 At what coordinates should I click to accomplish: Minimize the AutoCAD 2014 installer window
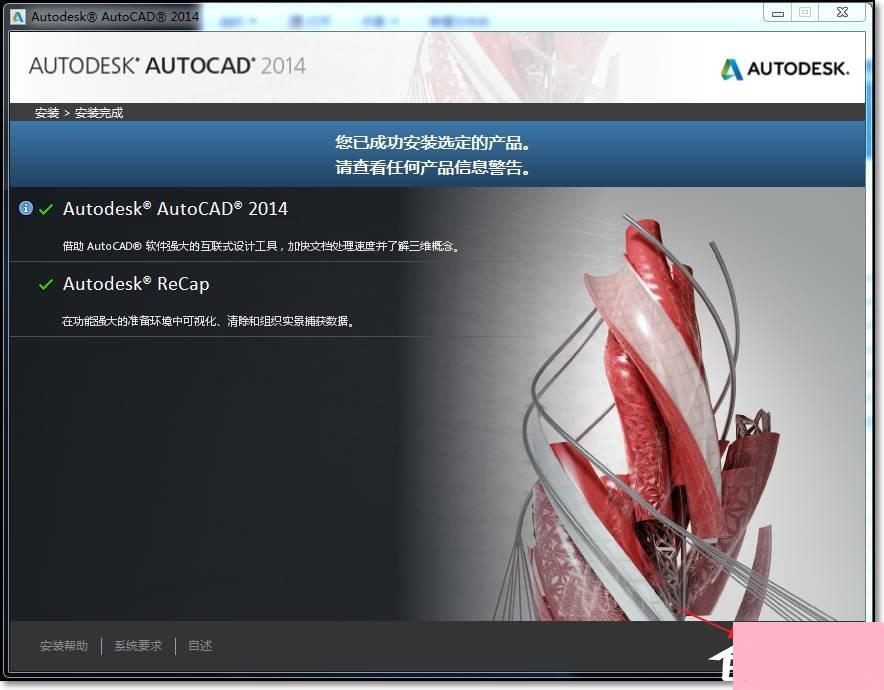tap(778, 12)
